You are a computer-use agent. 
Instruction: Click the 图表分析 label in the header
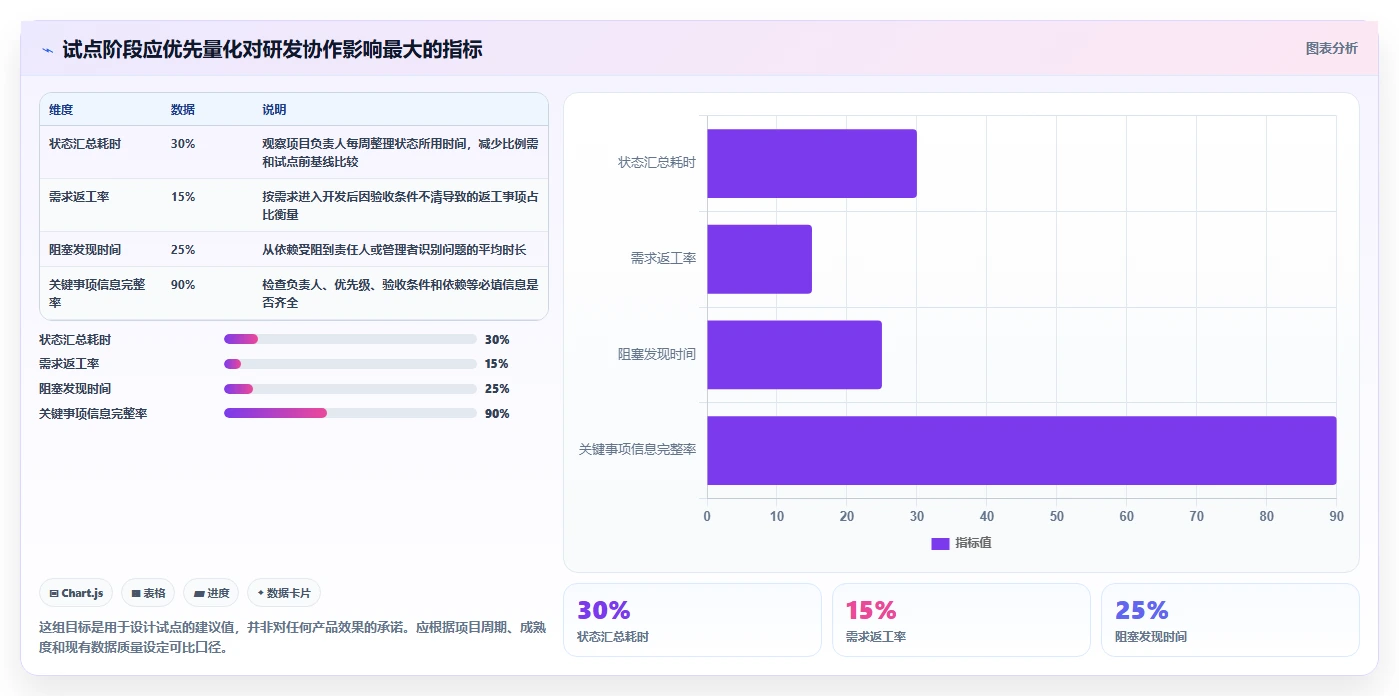1332,48
